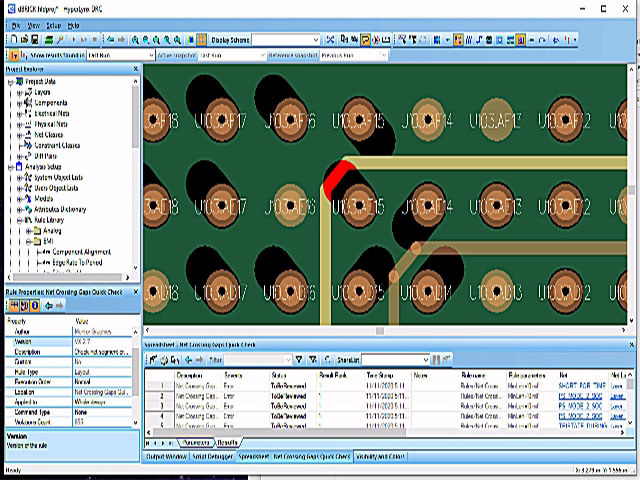This screenshot has height=480, width=640.
Task: Toggle the orange filter icon left of Show results
Action: pyautogui.click(x=14, y=55)
